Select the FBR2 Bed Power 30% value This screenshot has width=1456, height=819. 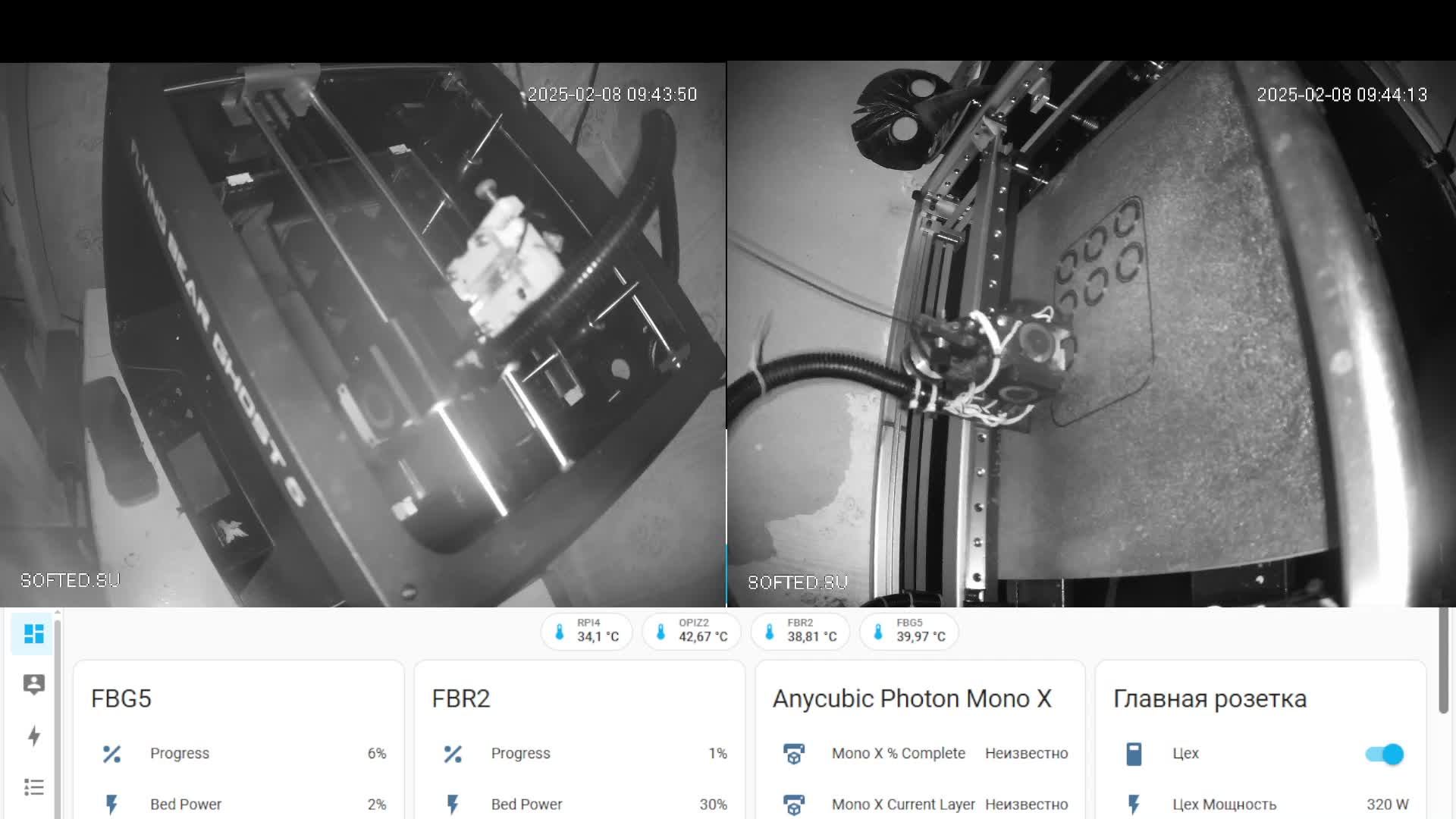(714, 805)
